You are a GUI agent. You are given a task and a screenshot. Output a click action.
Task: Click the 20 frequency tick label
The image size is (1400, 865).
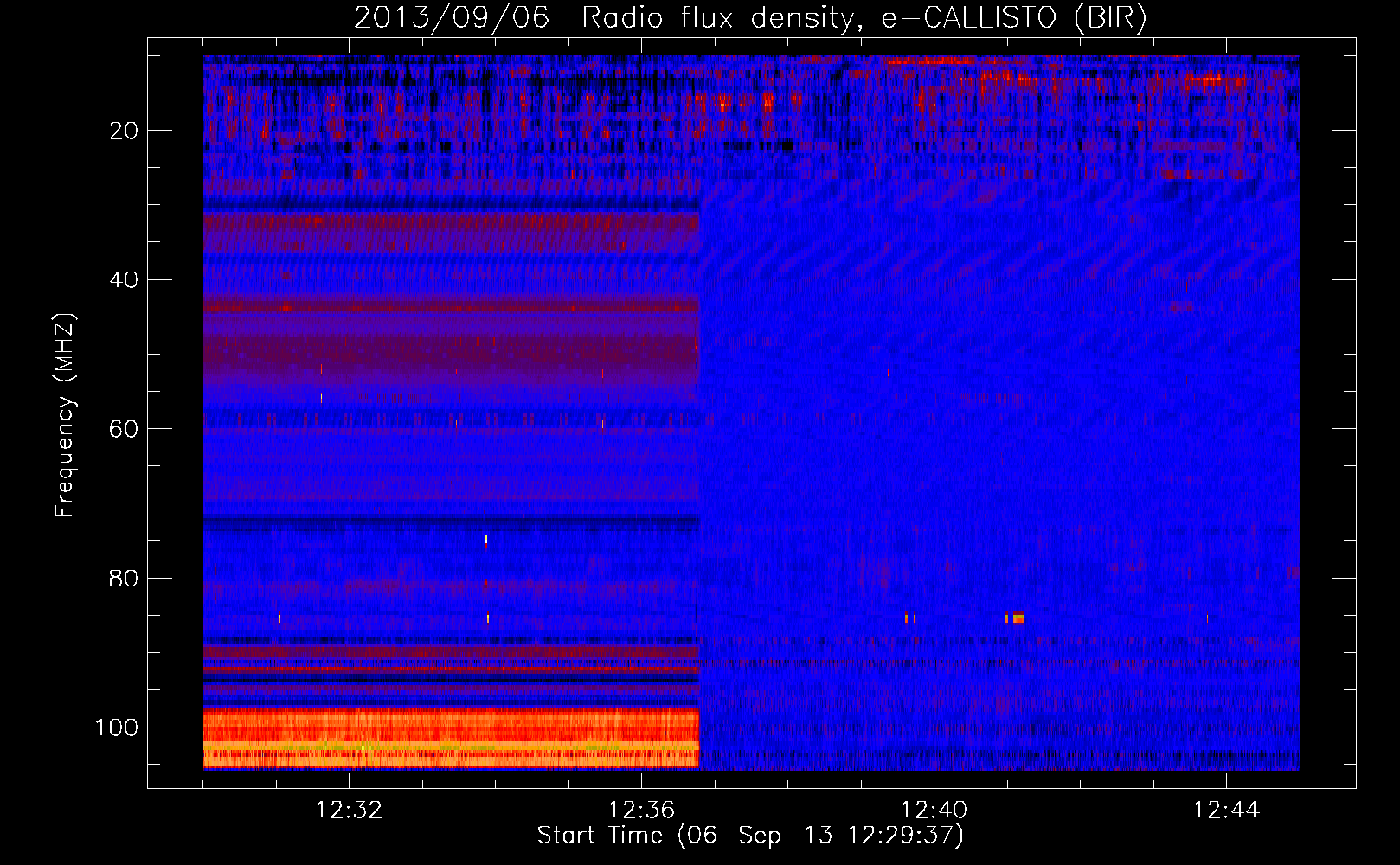pos(125,131)
